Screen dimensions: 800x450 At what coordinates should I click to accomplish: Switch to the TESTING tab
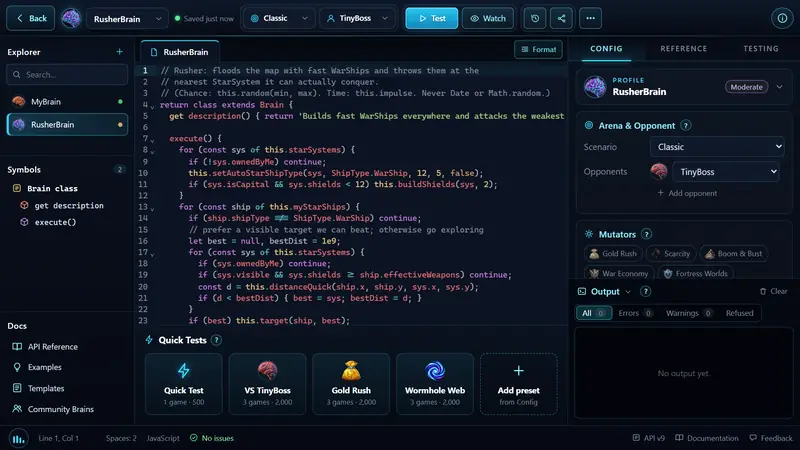(x=761, y=48)
